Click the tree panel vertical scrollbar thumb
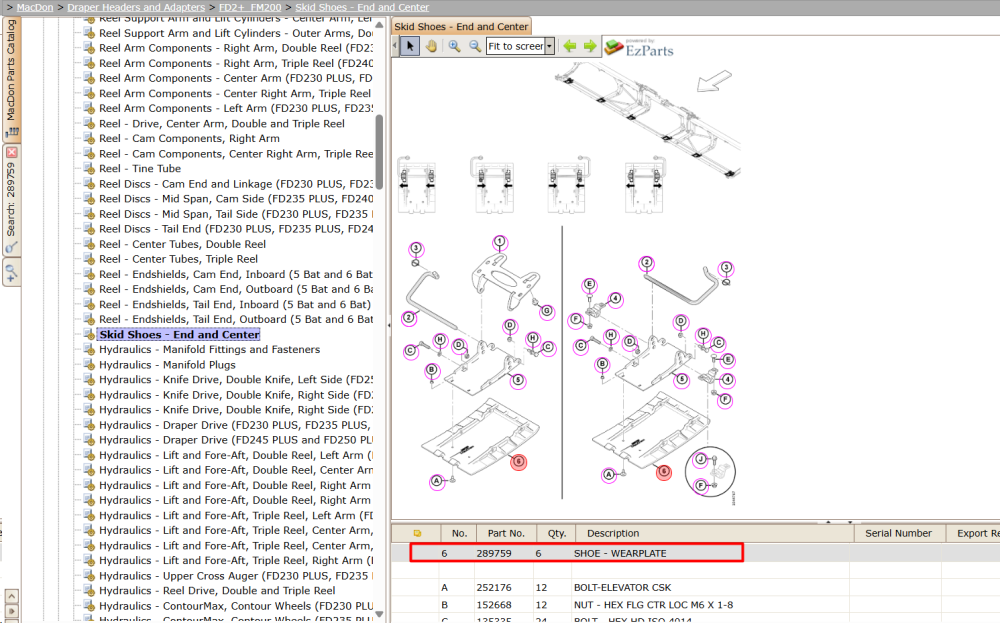This screenshot has height=623, width=1000. pos(379,152)
